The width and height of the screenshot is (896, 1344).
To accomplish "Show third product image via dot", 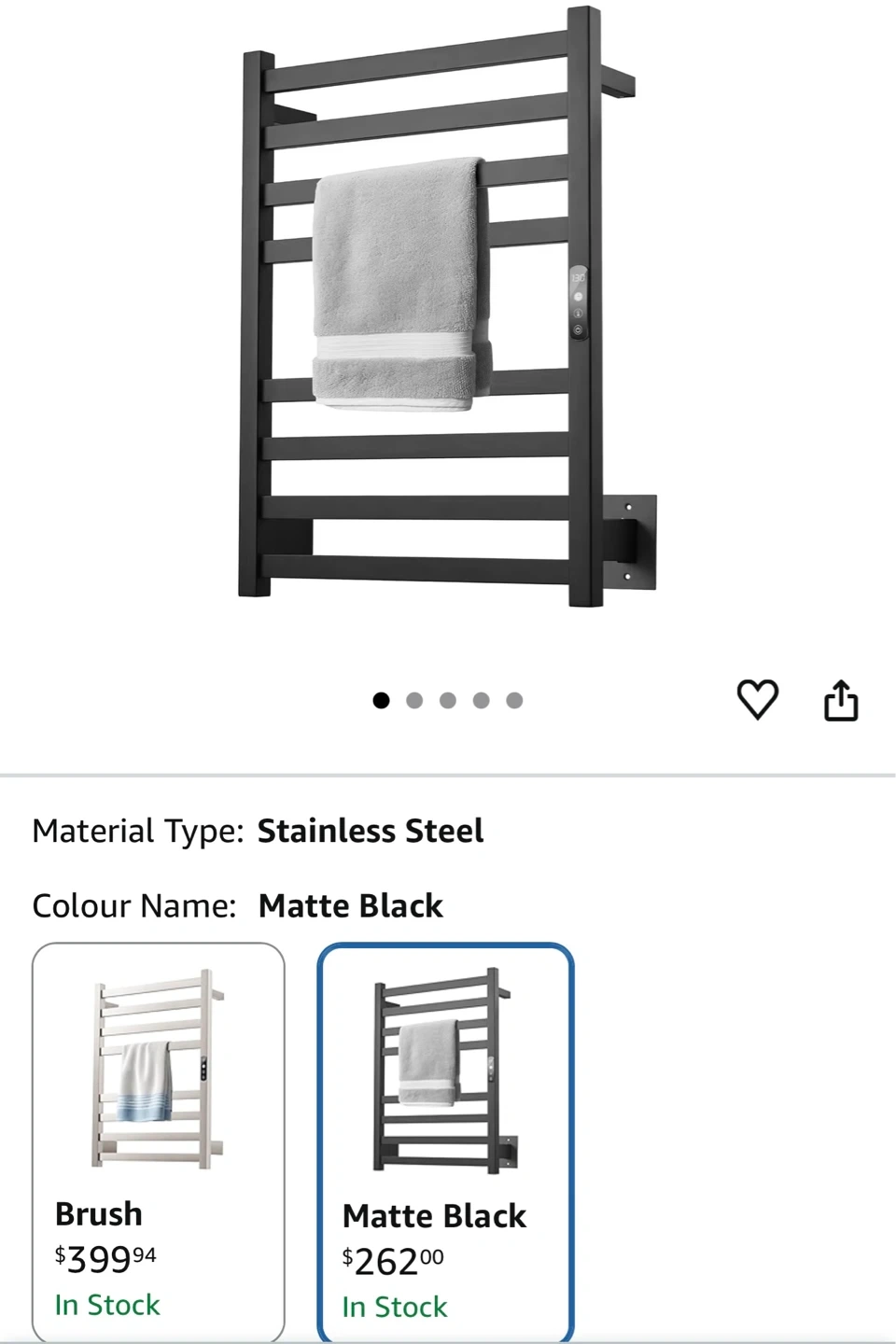I will click(448, 700).
